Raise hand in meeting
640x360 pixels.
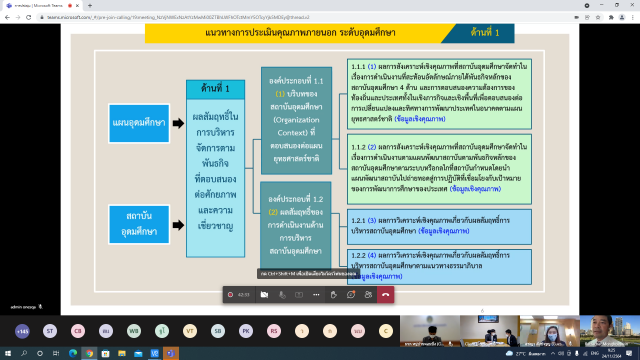[334, 295]
